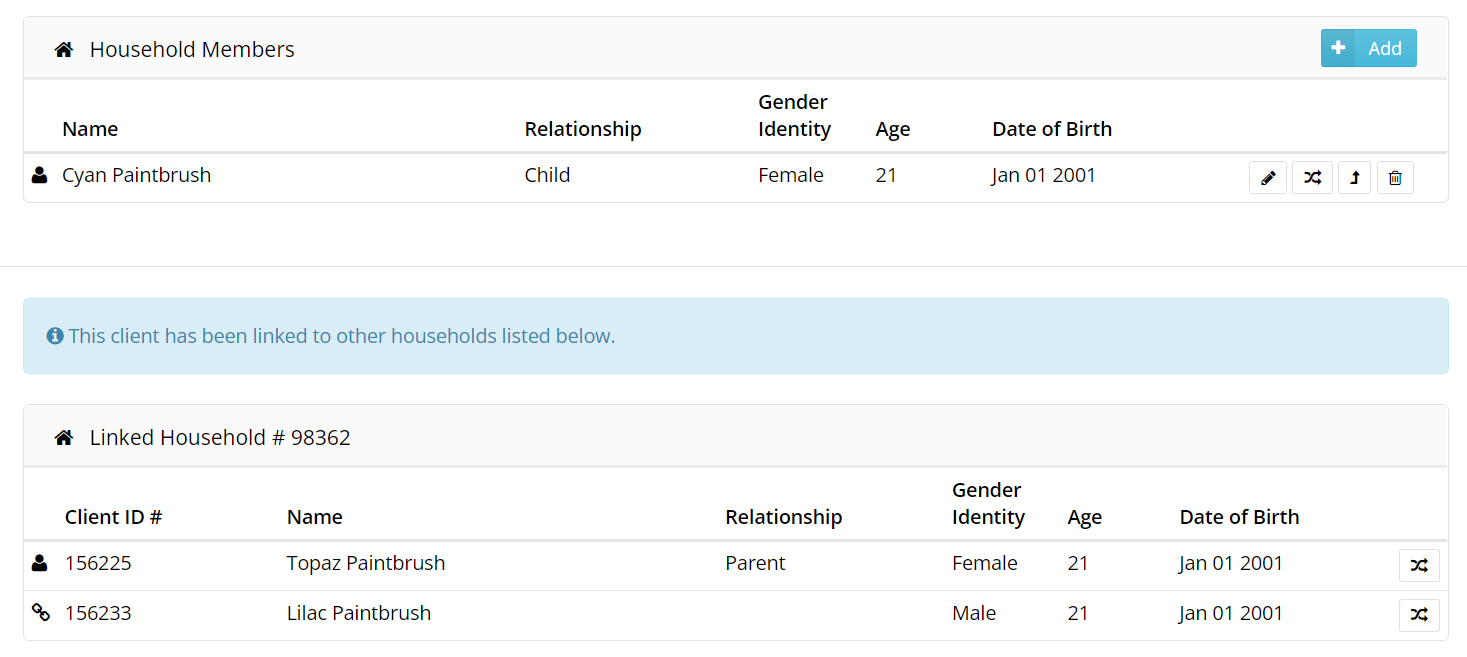
Task: Click the plus icon inside the Add button
Action: (1339, 47)
